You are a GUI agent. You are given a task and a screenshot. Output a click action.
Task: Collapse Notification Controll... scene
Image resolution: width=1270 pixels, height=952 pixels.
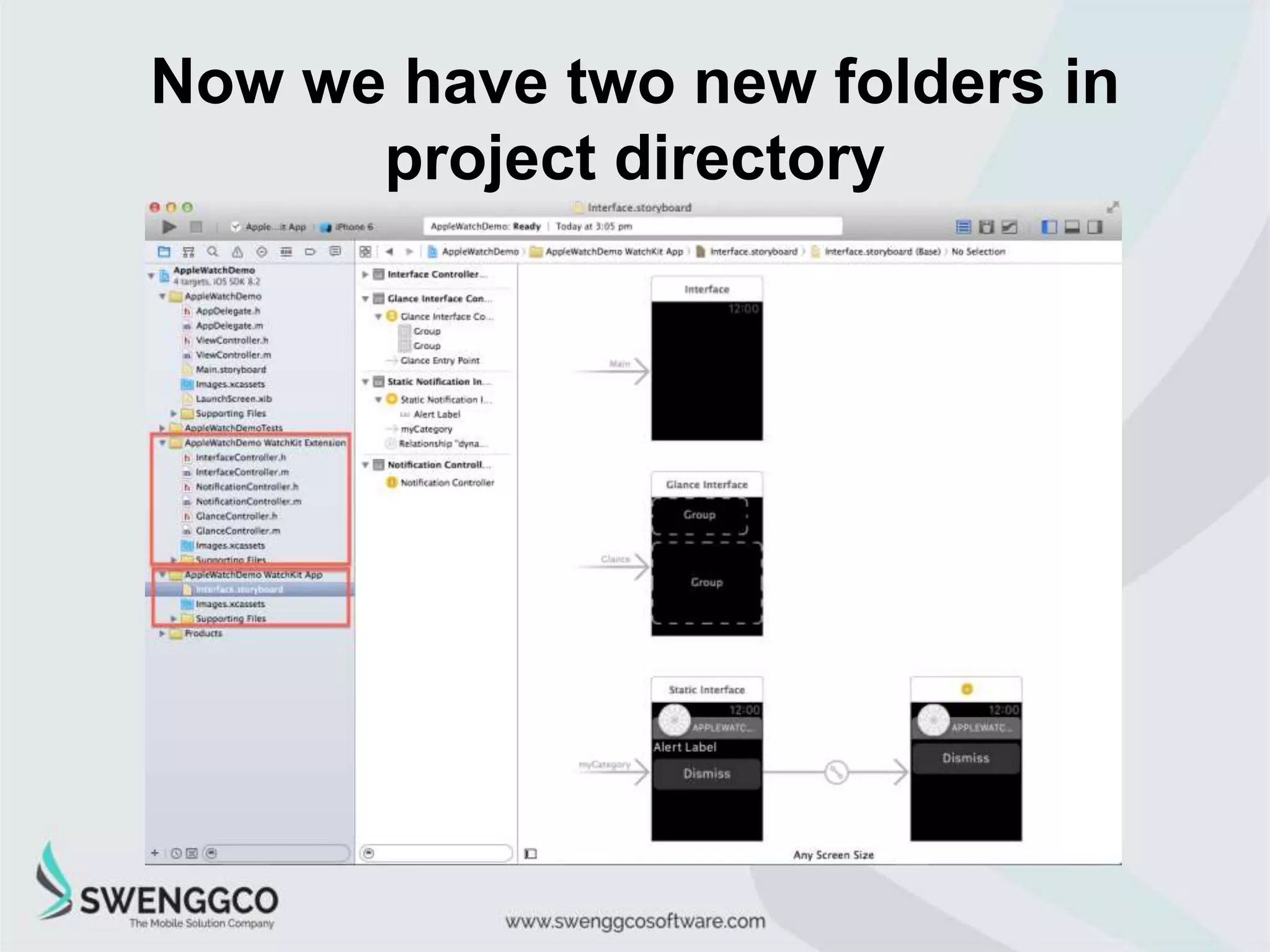365,465
